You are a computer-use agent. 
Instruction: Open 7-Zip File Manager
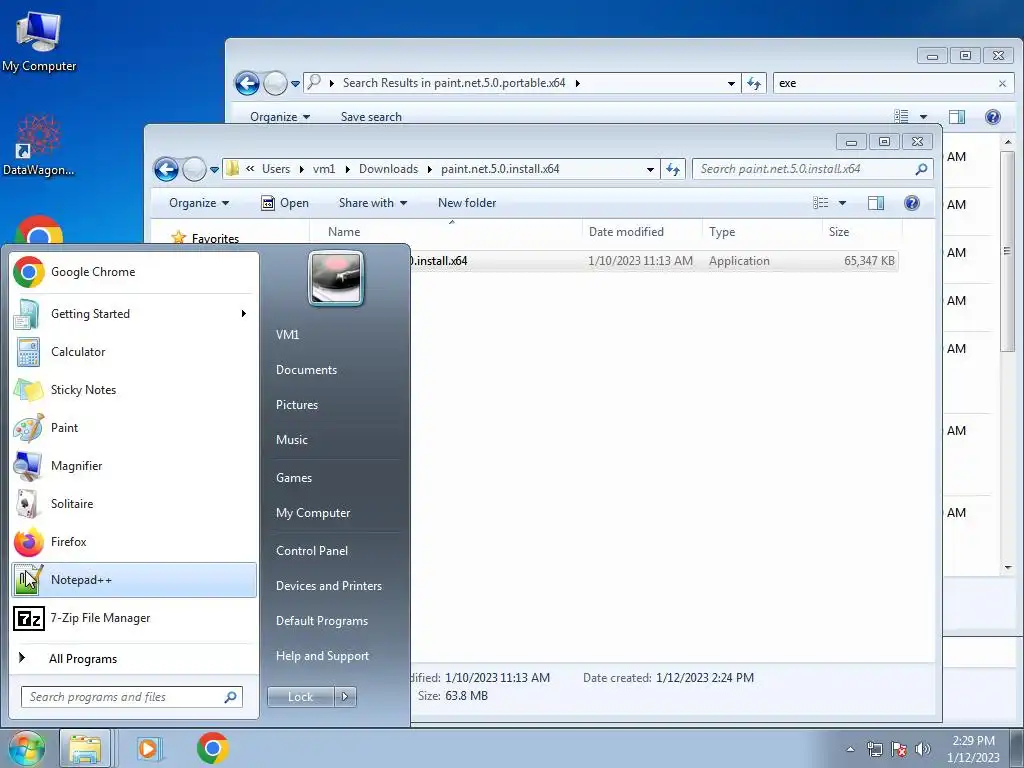tap(134, 618)
